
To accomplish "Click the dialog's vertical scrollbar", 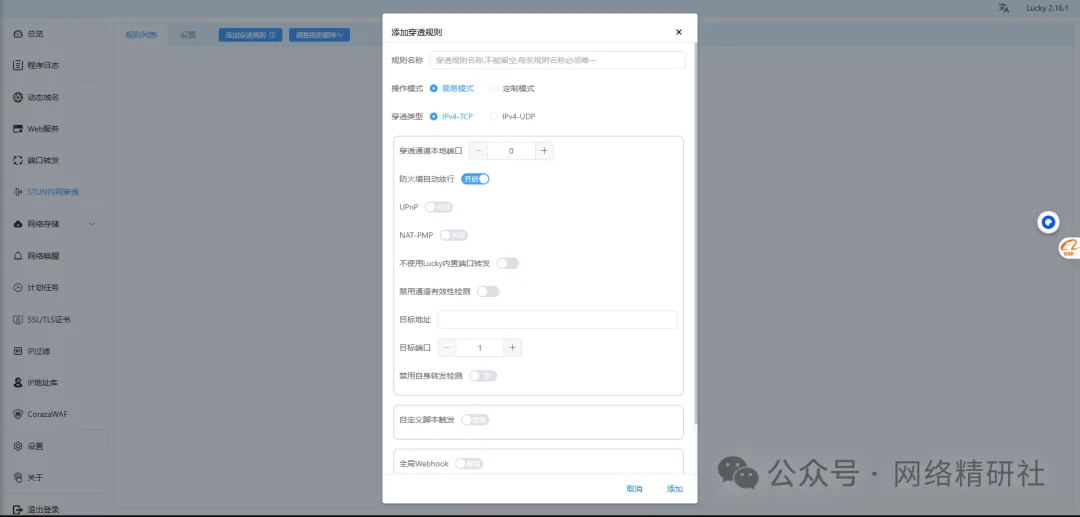I will 695,234.
